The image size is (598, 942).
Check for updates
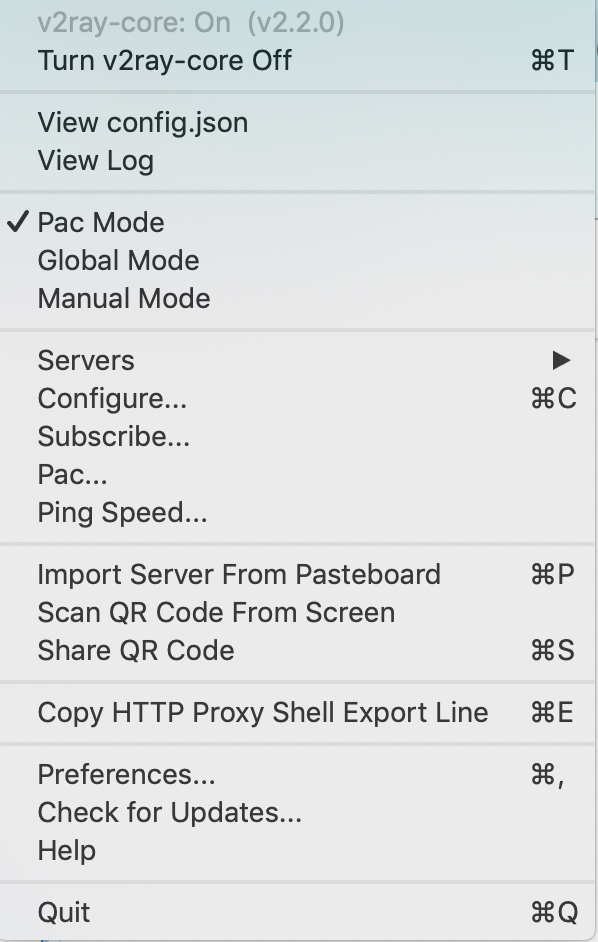pyautogui.click(x=170, y=812)
